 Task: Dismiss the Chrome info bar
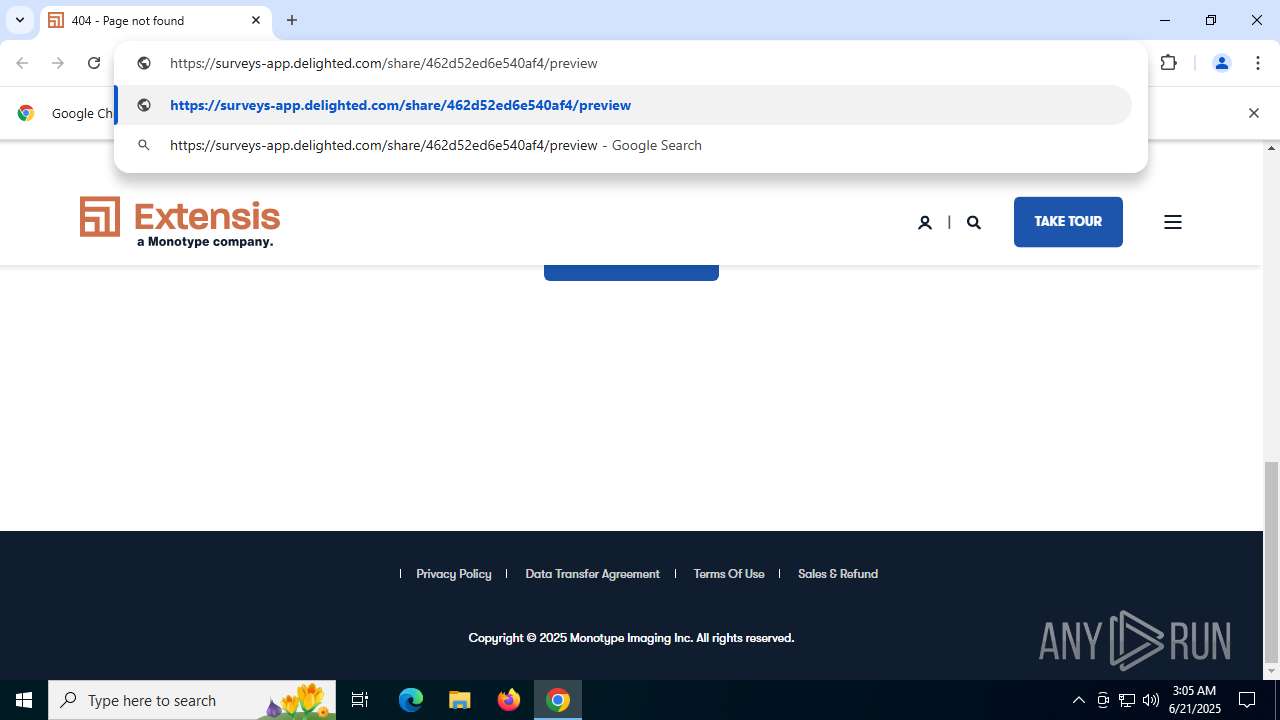(1253, 113)
